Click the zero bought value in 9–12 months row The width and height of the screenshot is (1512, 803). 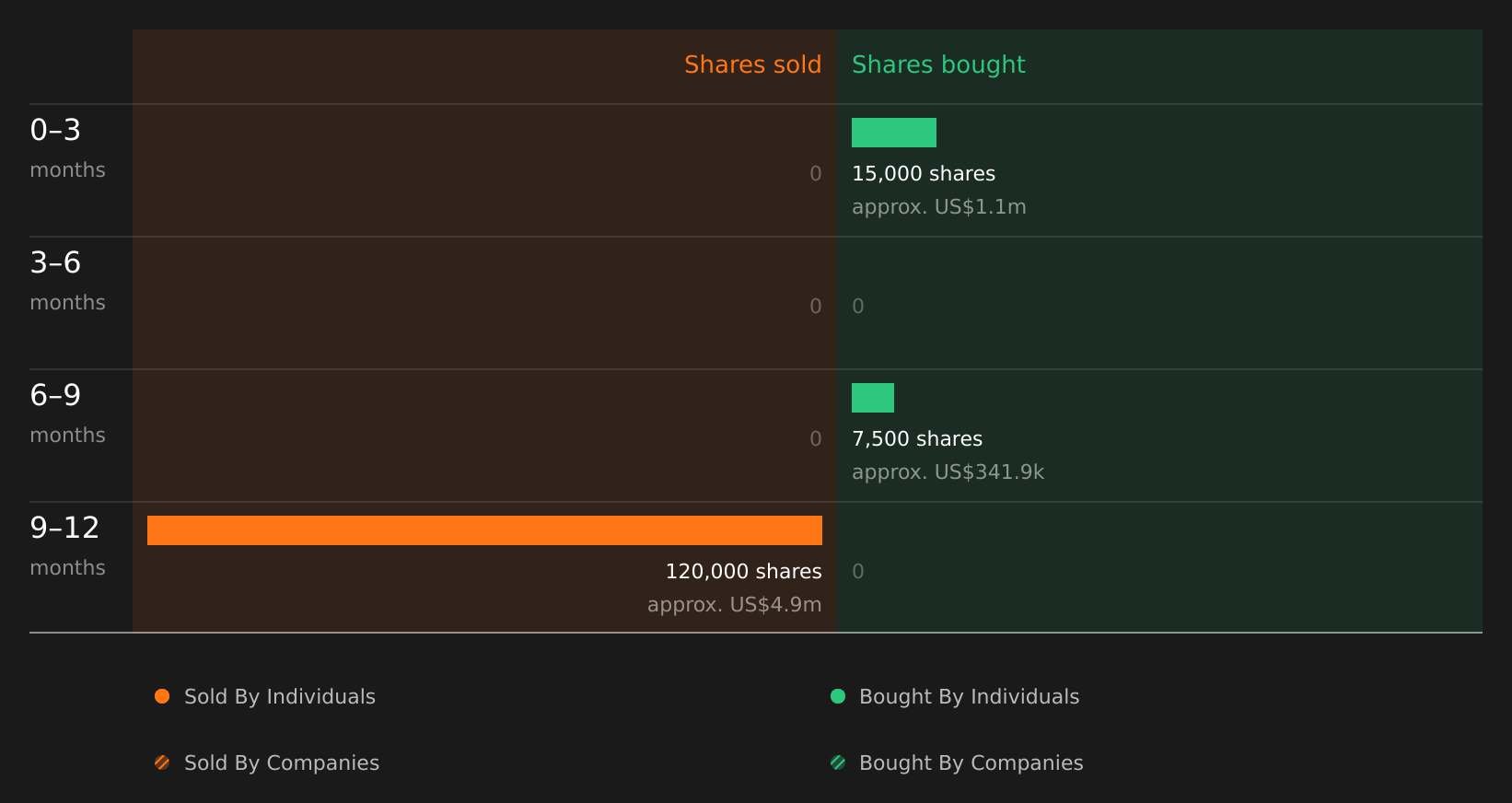tap(858, 572)
